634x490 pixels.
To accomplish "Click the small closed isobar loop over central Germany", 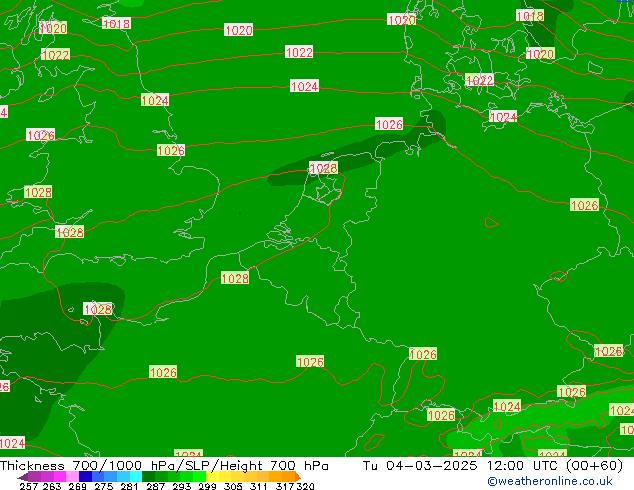I will pyautogui.click(x=491, y=222).
